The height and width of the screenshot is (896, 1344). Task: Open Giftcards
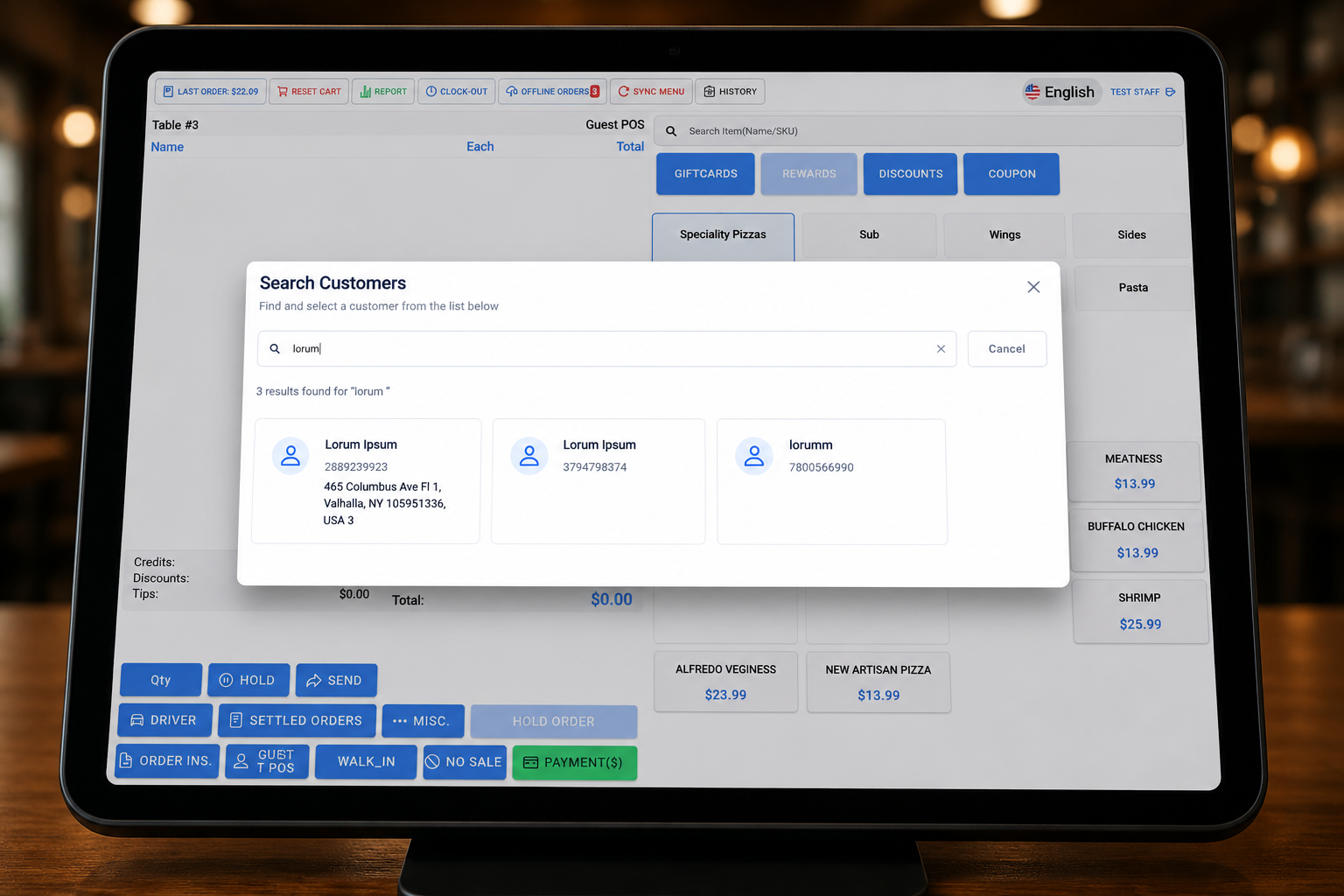click(705, 174)
